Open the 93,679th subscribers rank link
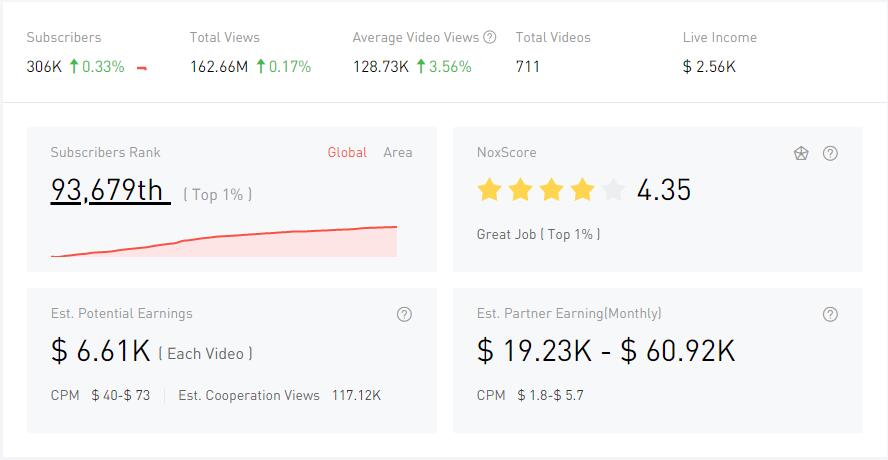The width and height of the screenshot is (888, 460). (107, 191)
